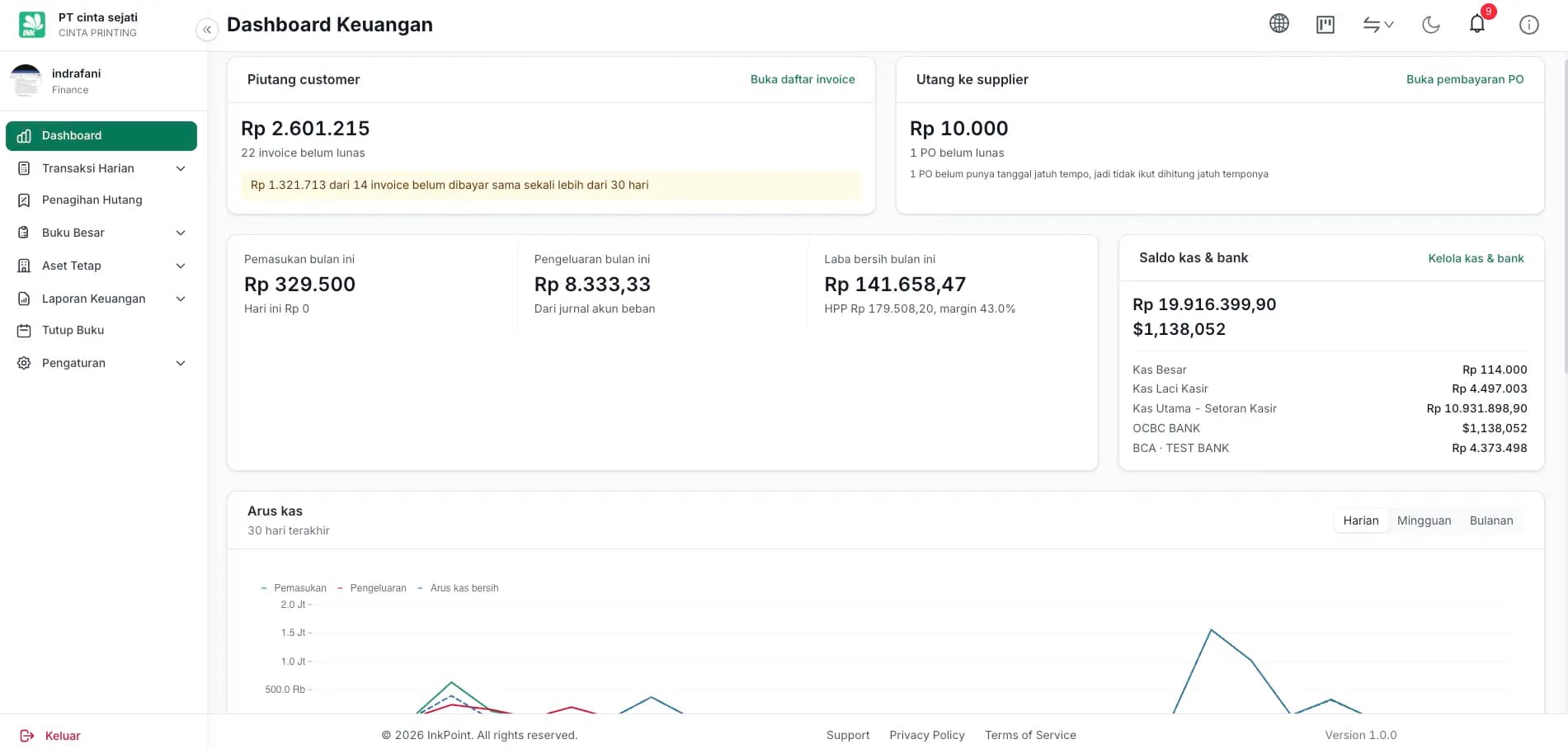Image resolution: width=1568 pixels, height=749 pixels.
Task: Switch cash flow chart to Bulanan
Action: pyautogui.click(x=1491, y=521)
